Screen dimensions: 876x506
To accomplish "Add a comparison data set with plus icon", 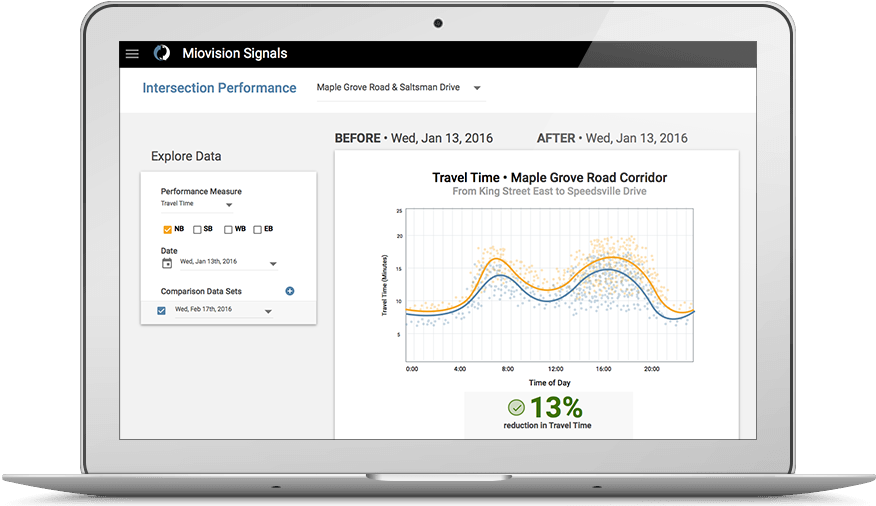I will click(290, 291).
